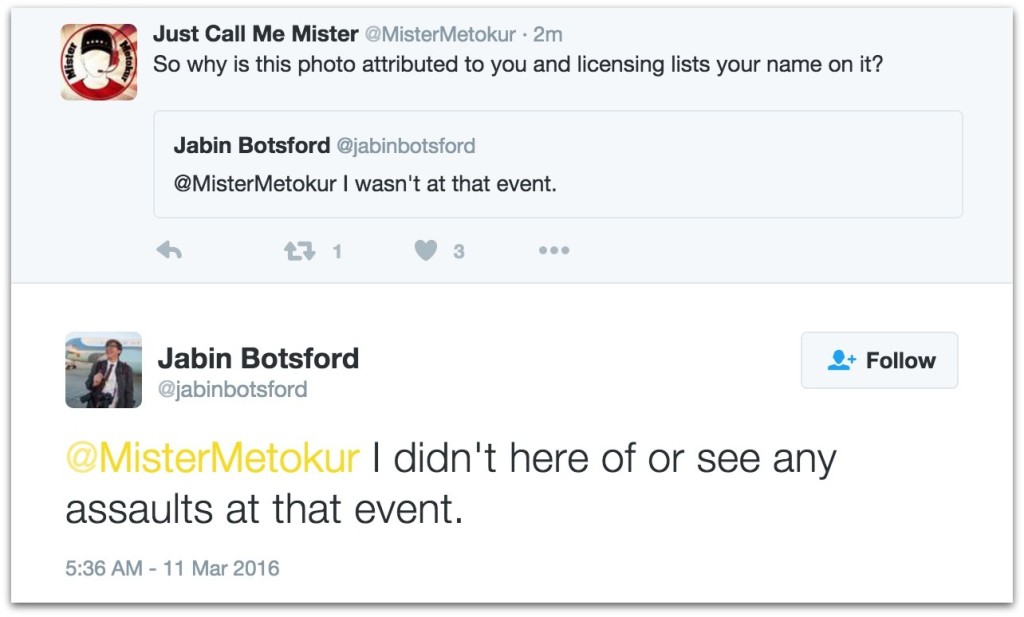Open Jabin Botsford's profile photo
Image resolution: width=1024 pixels, height=617 pixels.
[103, 370]
